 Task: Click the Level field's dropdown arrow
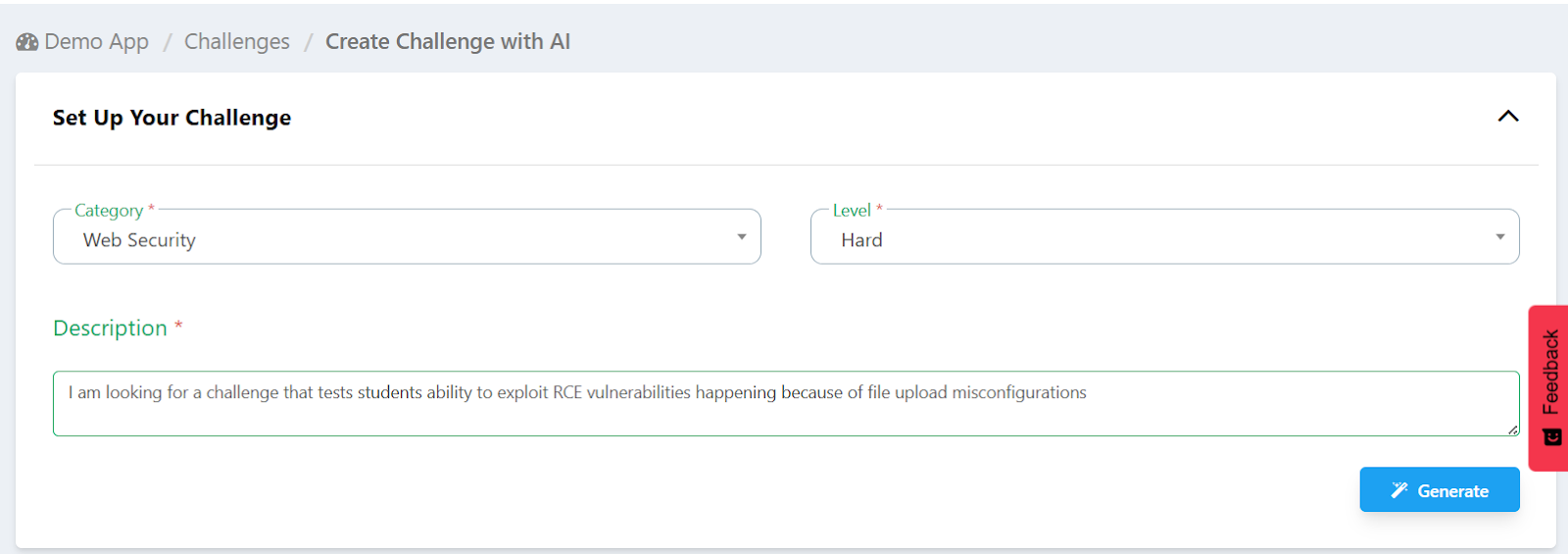click(1500, 237)
